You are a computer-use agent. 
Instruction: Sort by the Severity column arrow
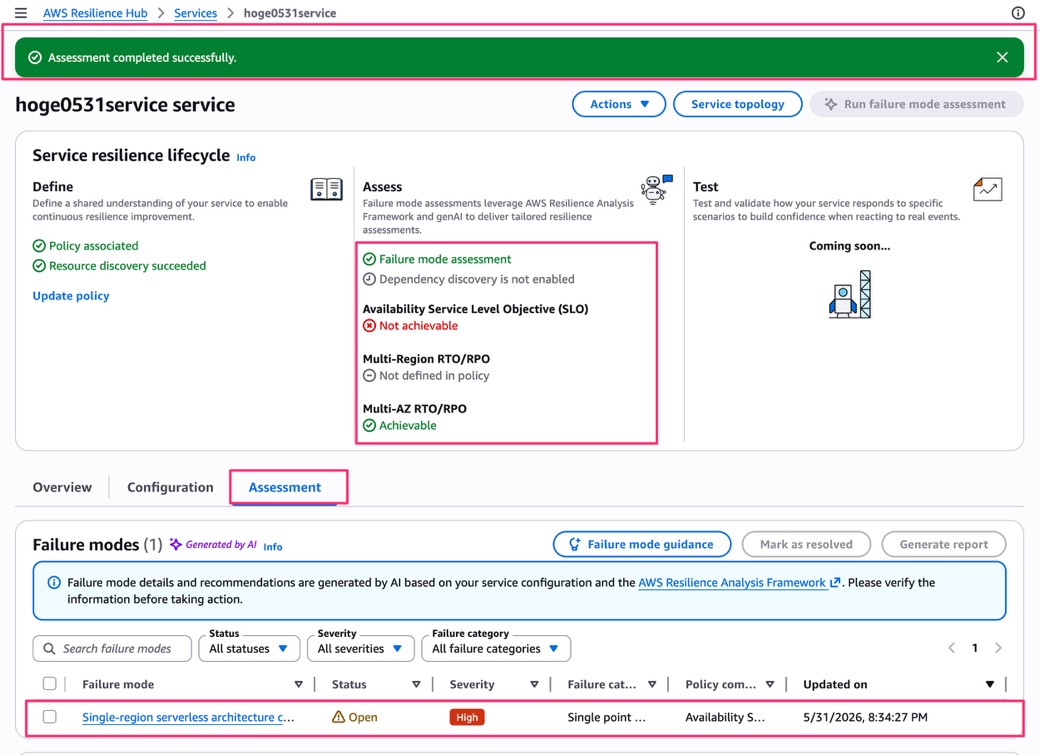pyautogui.click(x=534, y=684)
